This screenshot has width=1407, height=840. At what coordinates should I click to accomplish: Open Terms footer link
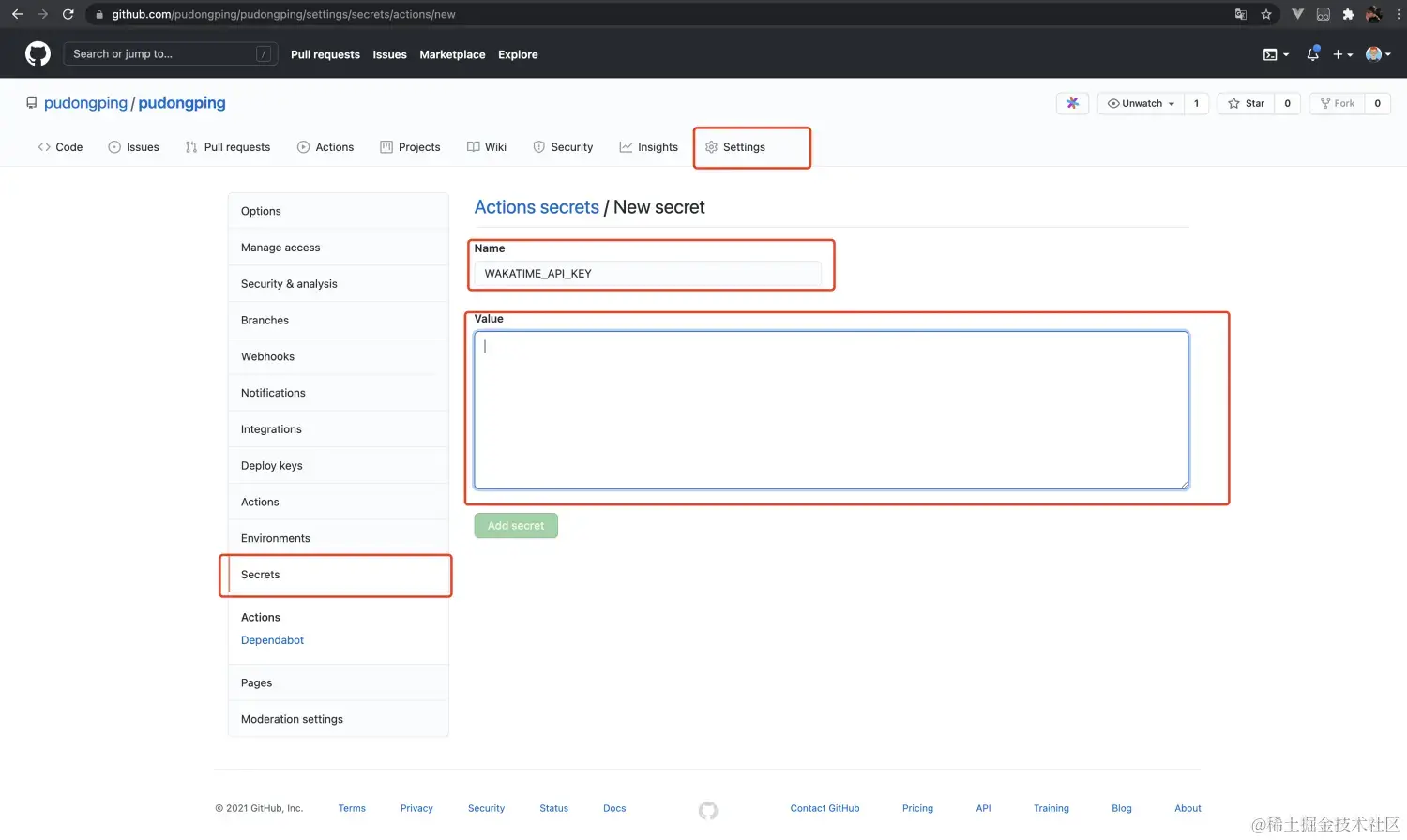pyautogui.click(x=352, y=808)
